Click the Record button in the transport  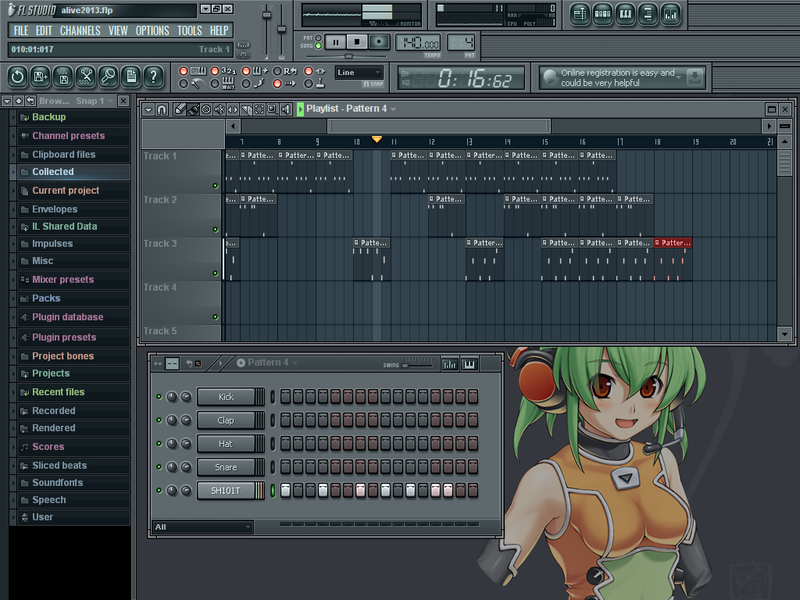point(379,42)
